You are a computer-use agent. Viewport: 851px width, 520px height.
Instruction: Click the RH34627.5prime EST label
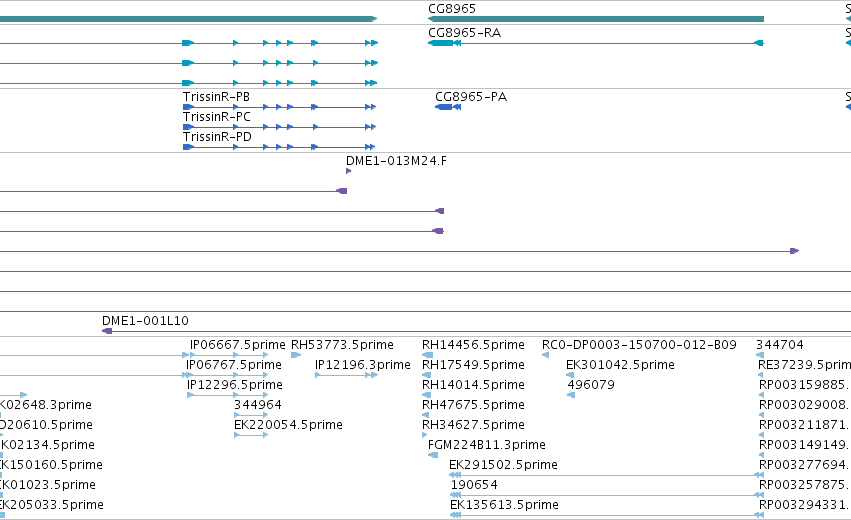click(x=473, y=424)
